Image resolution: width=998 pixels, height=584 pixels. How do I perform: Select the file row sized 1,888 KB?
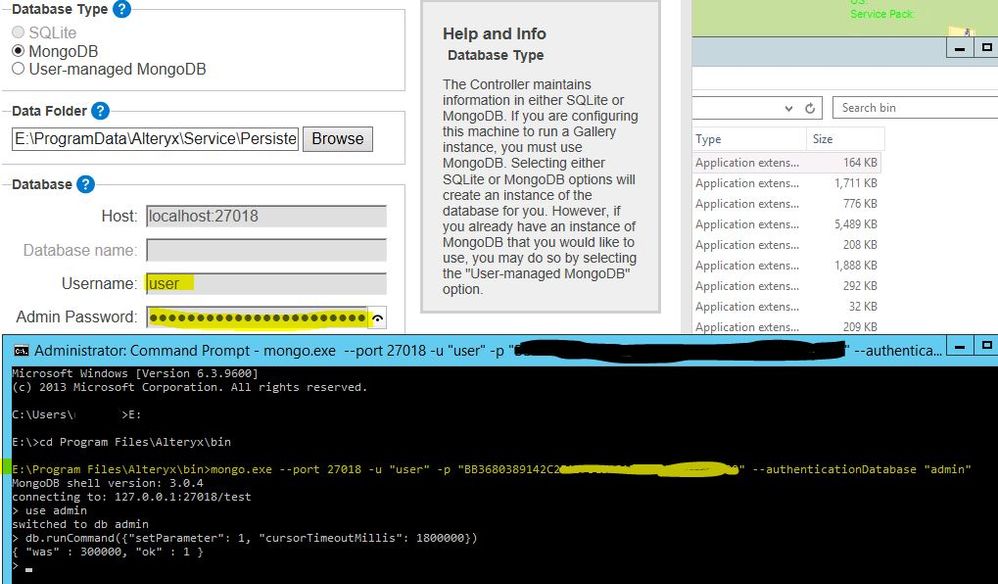tap(787, 265)
